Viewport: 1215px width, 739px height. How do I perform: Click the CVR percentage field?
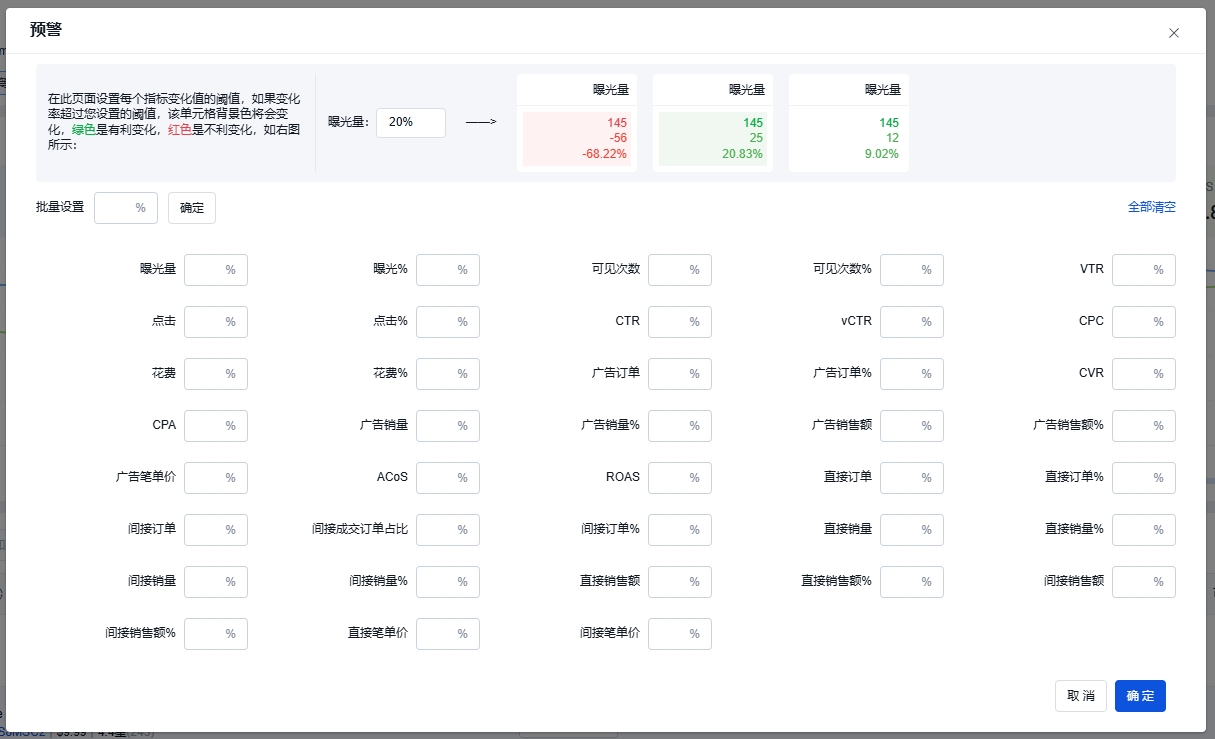pos(1138,374)
